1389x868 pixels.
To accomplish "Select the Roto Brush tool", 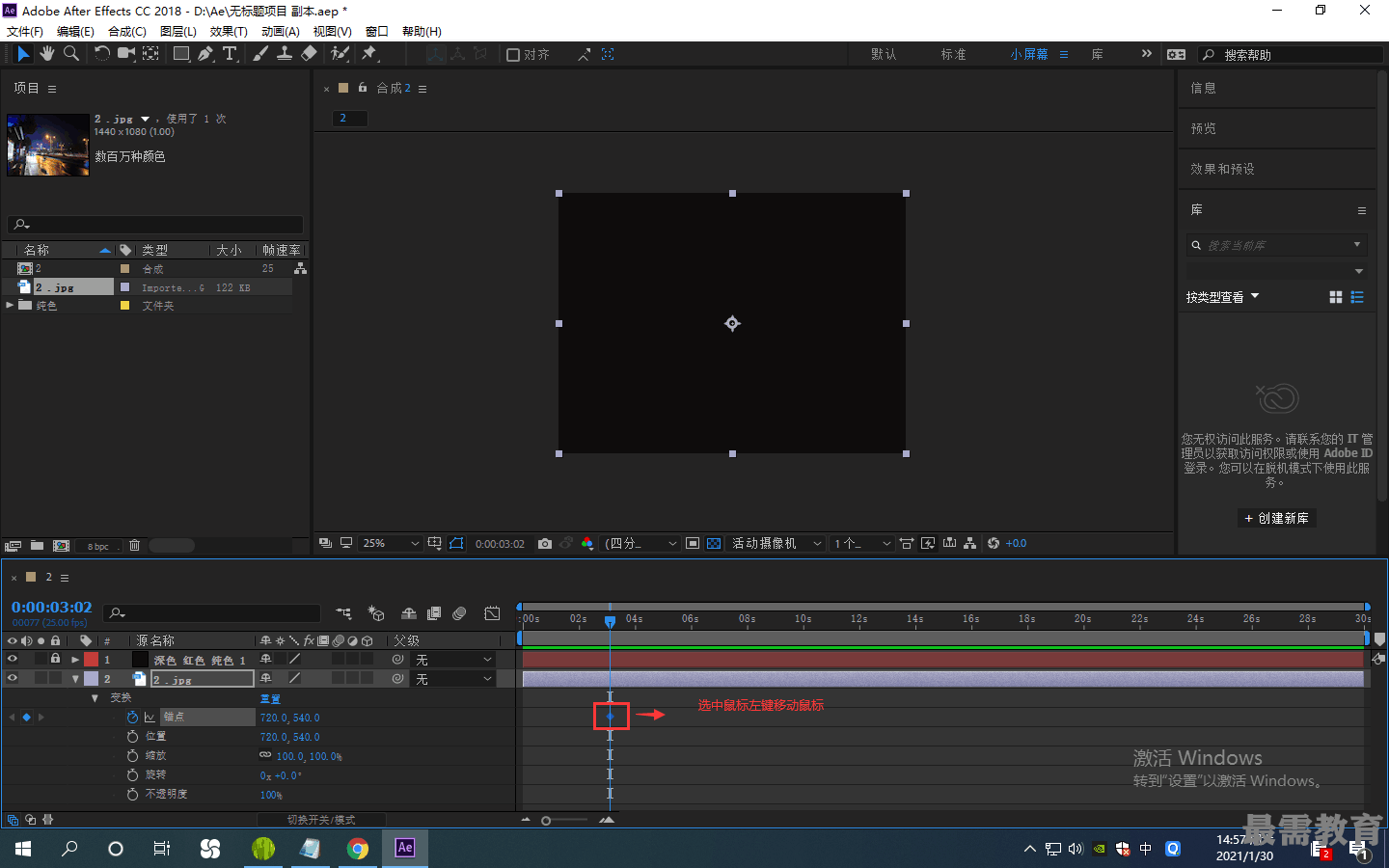I will (x=340, y=54).
